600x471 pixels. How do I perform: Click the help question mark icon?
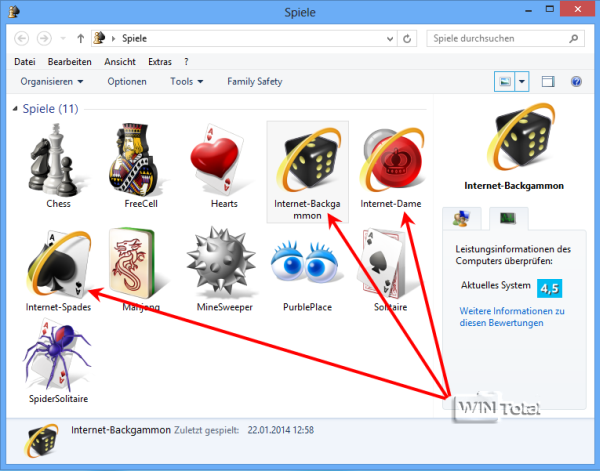point(576,81)
